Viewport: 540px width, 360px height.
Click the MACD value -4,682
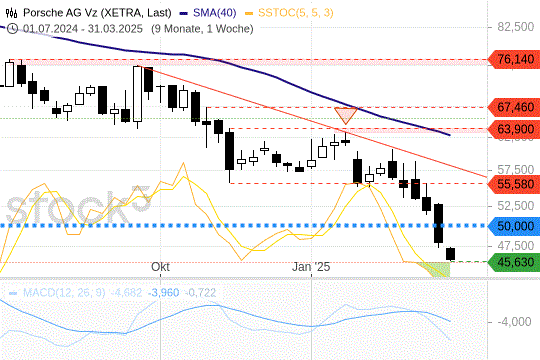[126, 293]
